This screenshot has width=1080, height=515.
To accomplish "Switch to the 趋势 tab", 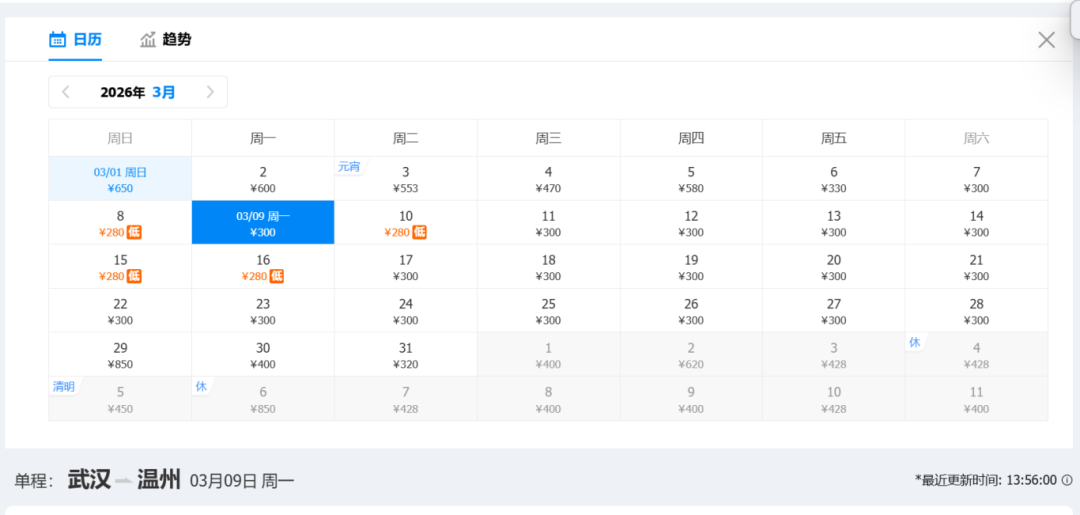I will (x=176, y=40).
